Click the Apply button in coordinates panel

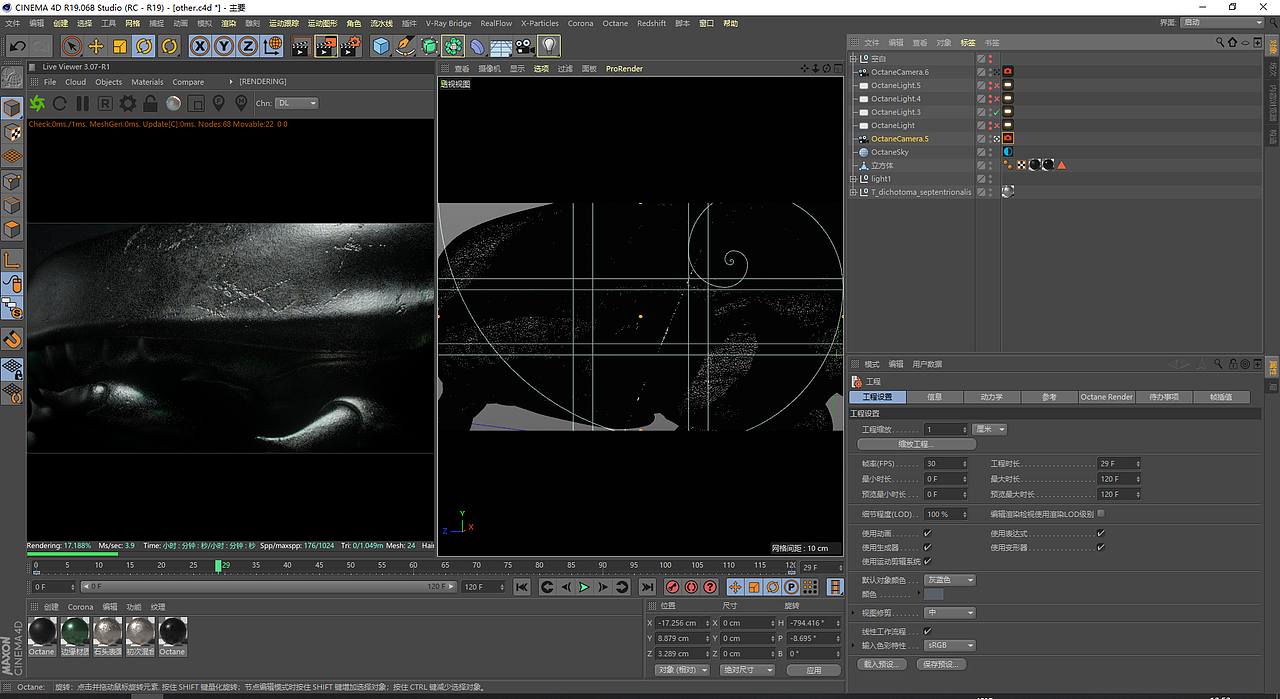coord(814,670)
